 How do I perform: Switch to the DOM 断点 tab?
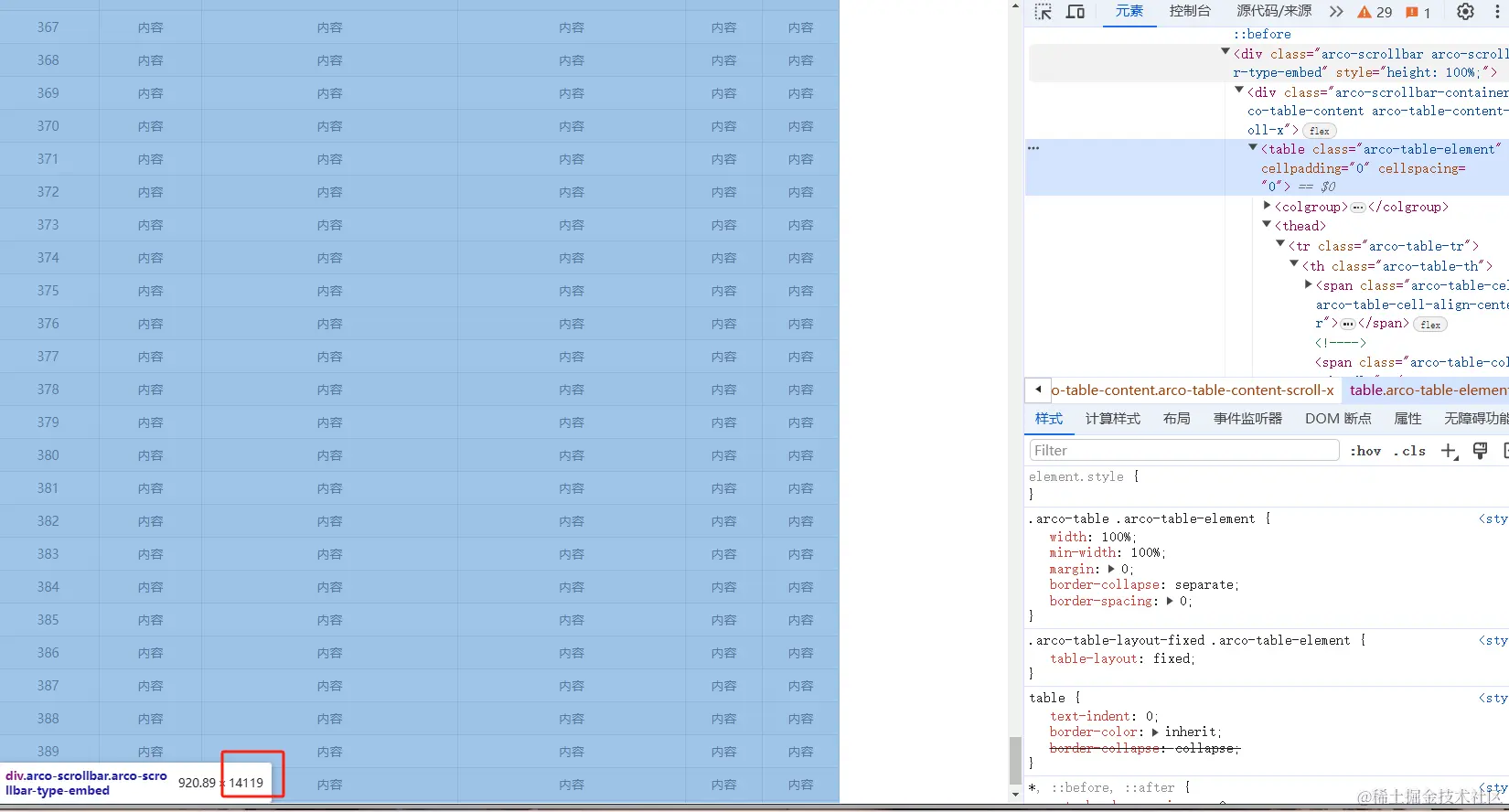1338,419
